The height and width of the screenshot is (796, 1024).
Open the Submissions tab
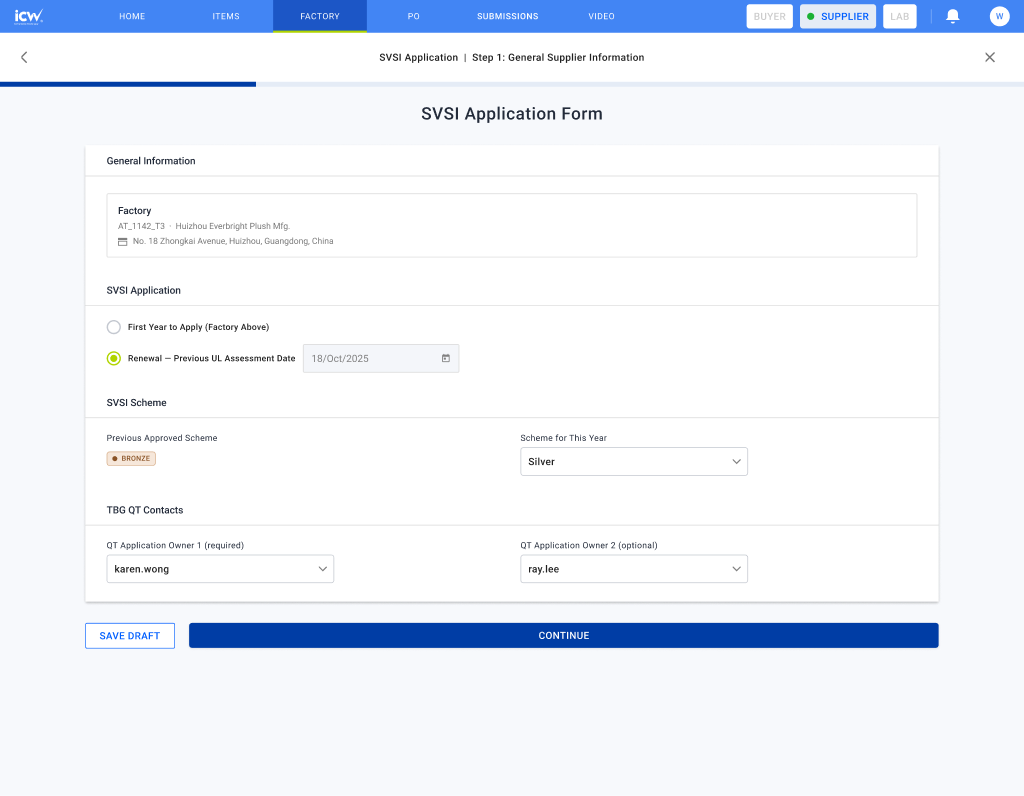click(x=507, y=16)
